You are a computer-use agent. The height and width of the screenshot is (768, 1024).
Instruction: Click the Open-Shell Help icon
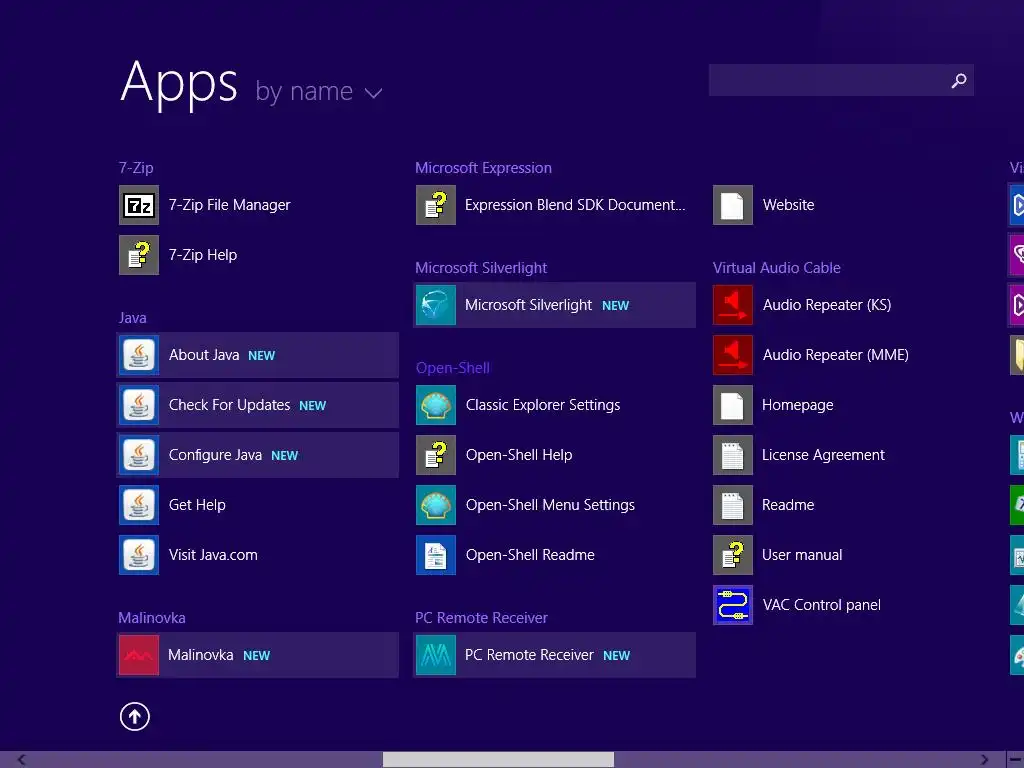(436, 455)
